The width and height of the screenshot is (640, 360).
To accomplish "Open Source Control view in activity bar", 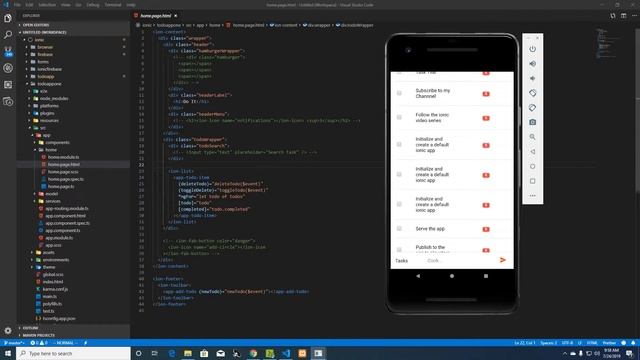I will [x=8, y=51].
